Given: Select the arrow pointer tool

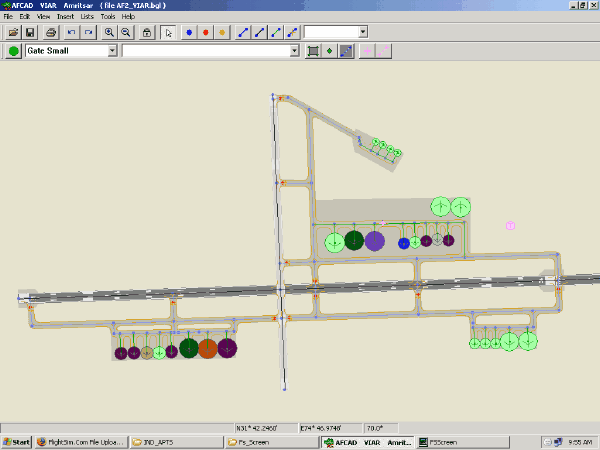Looking at the screenshot, I should coord(169,32).
